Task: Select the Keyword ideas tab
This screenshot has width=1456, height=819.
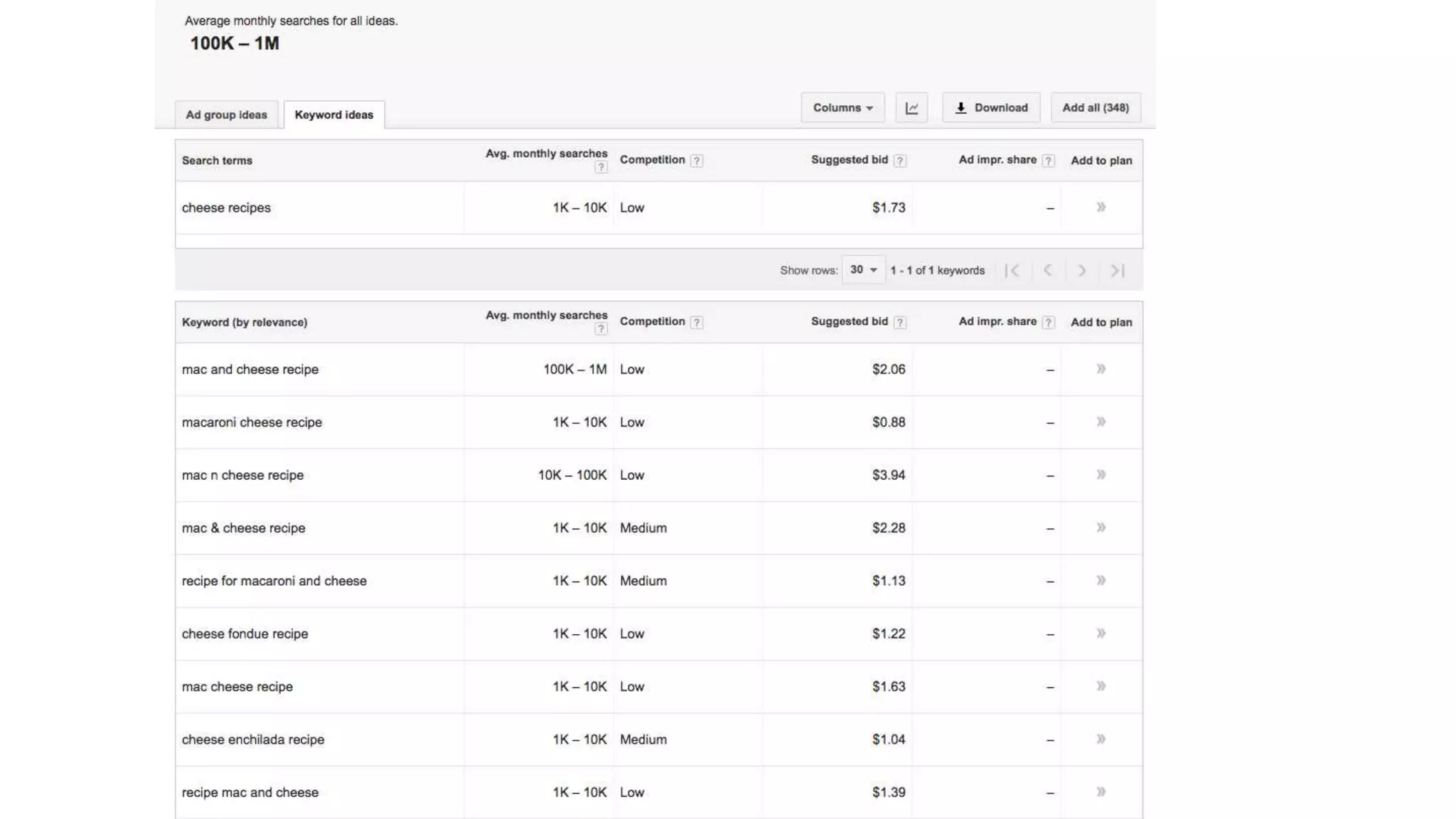Action: tap(333, 115)
